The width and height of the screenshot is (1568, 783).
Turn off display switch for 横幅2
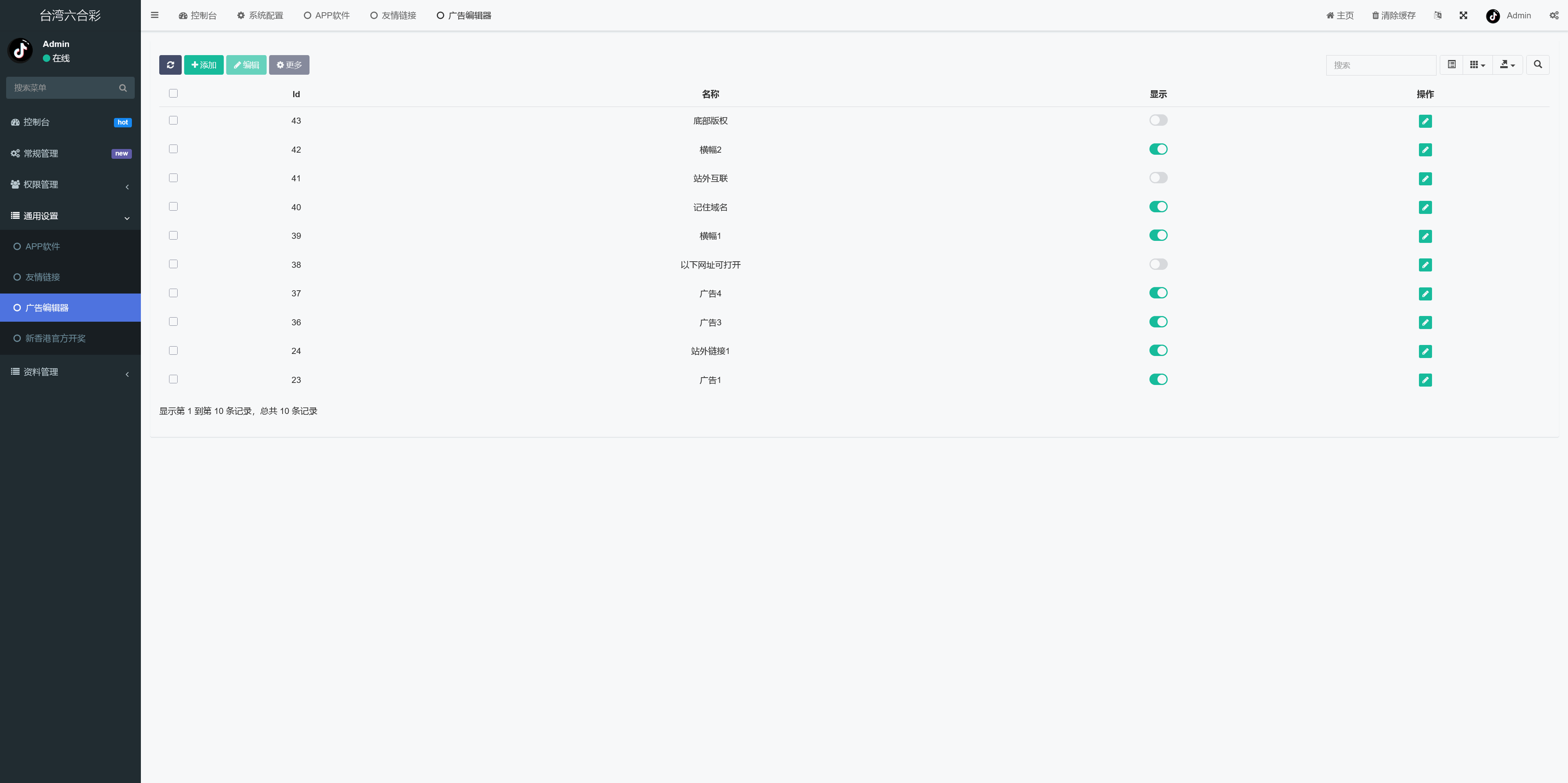click(x=1158, y=149)
